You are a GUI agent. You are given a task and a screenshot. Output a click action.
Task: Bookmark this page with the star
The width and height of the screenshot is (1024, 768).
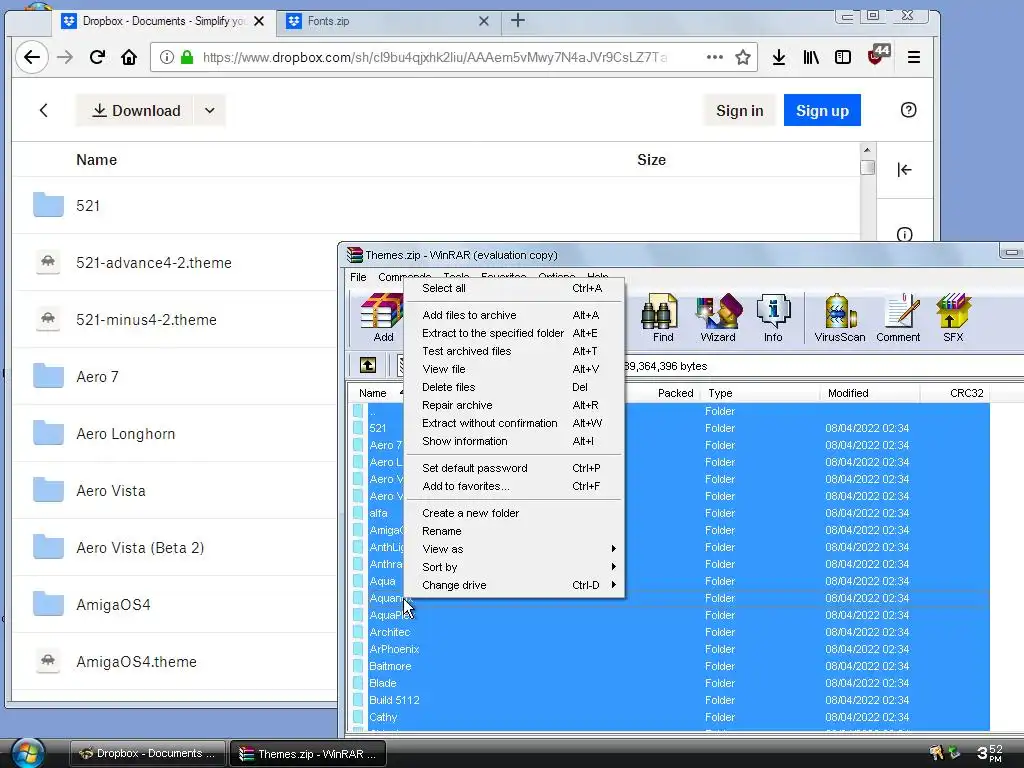click(743, 57)
